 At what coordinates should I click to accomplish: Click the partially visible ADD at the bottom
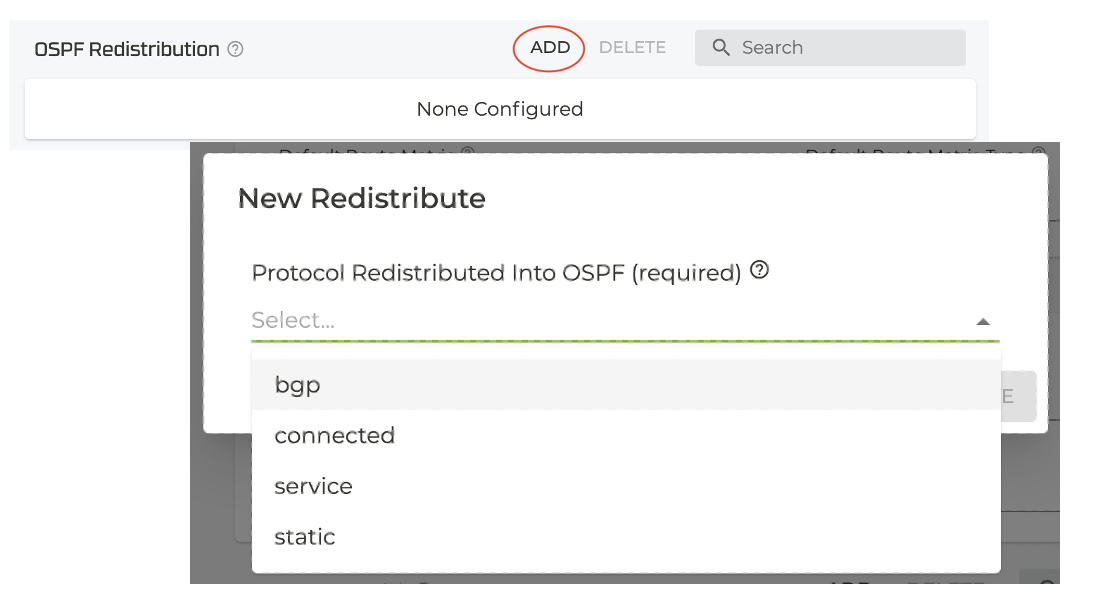[x=845, y=587]
